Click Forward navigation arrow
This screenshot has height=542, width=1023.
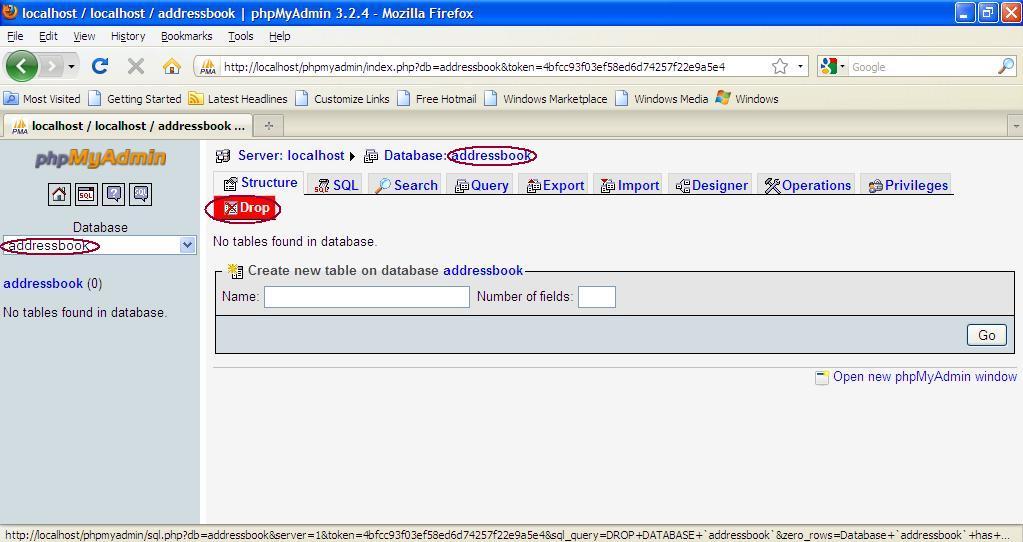click(x=52, y=66)
